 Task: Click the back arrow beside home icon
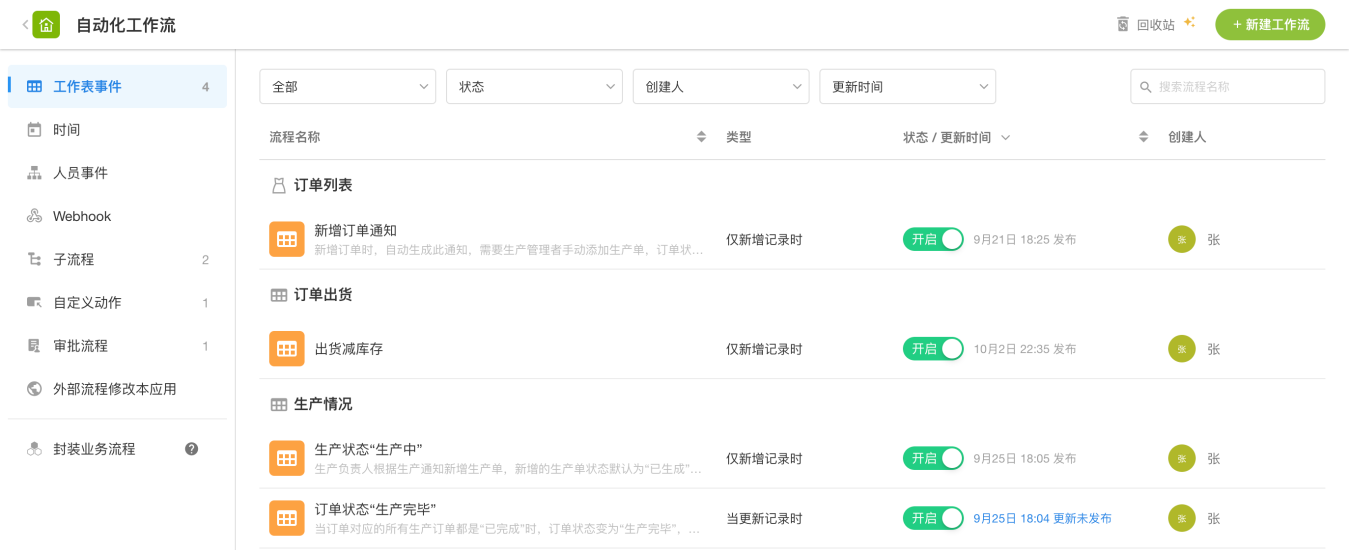[25, 25]
